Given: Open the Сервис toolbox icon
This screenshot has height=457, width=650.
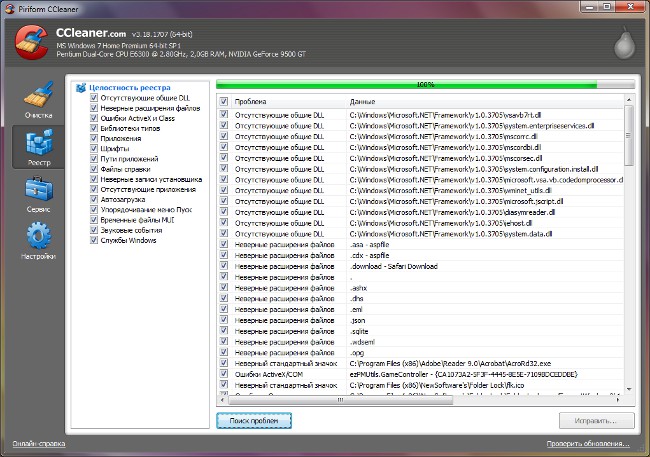Looking at the screenshot, I should click(x=39, y=189).
